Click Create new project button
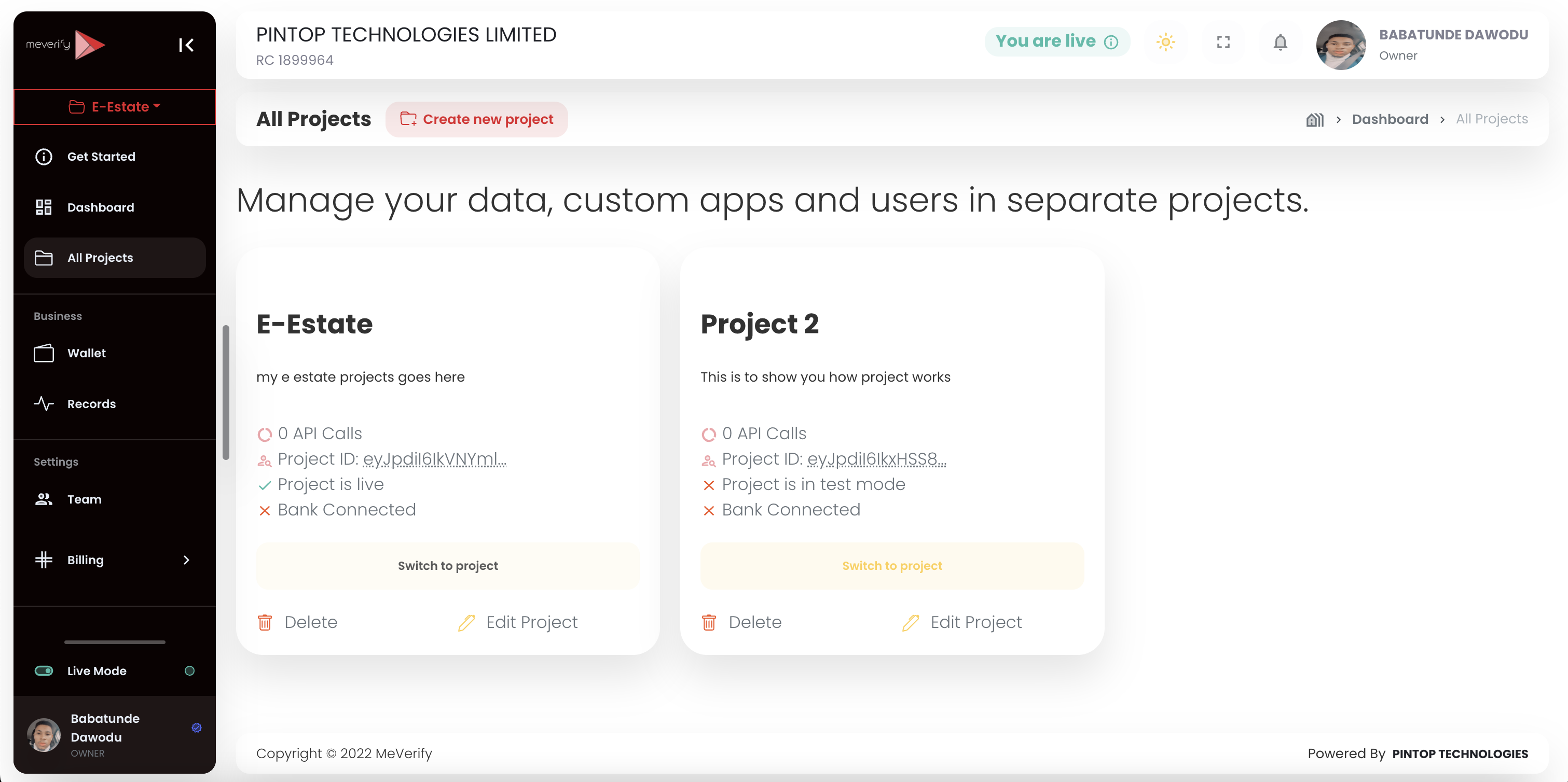This screenshot has width=1568, height=782. coord(477,119)
